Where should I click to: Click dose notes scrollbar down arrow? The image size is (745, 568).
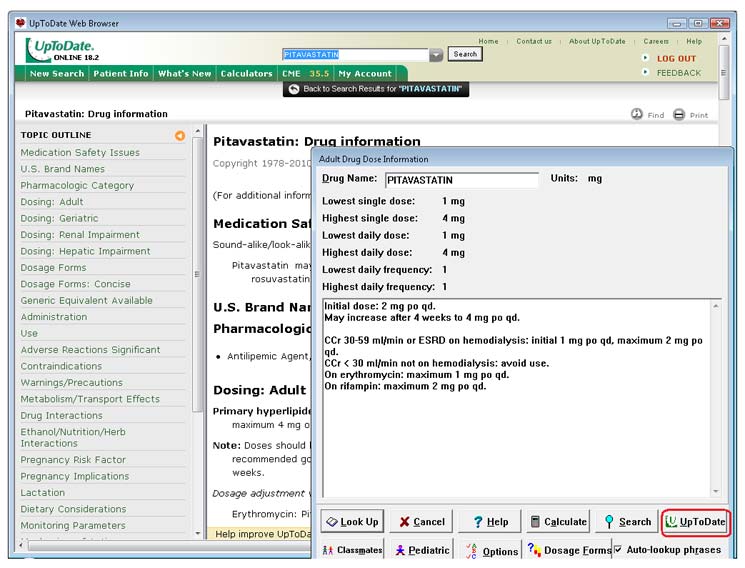[x=716, y=491]
